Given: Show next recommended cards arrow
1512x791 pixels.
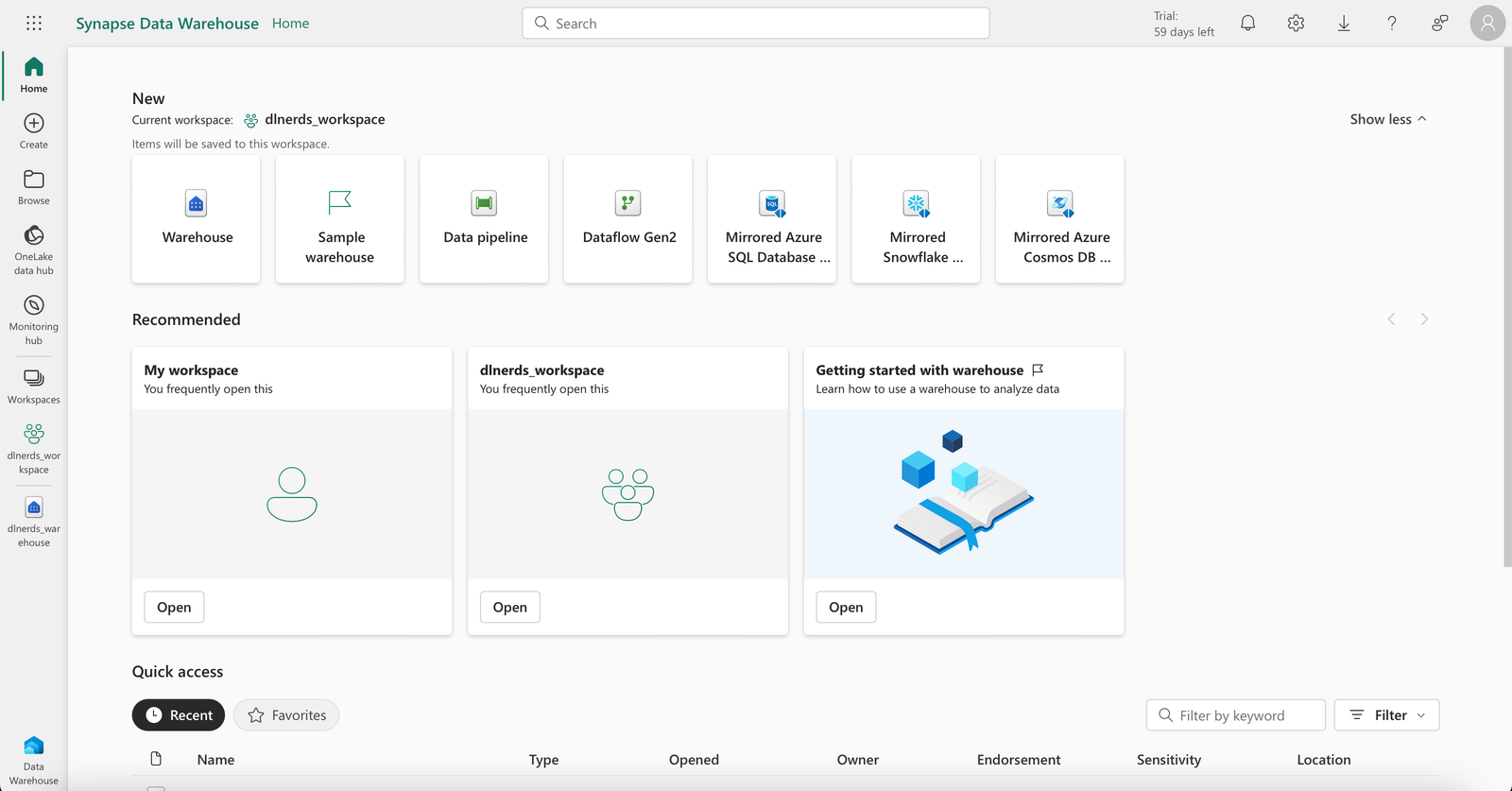Looking at the screenshot, I should point(1424,319).
